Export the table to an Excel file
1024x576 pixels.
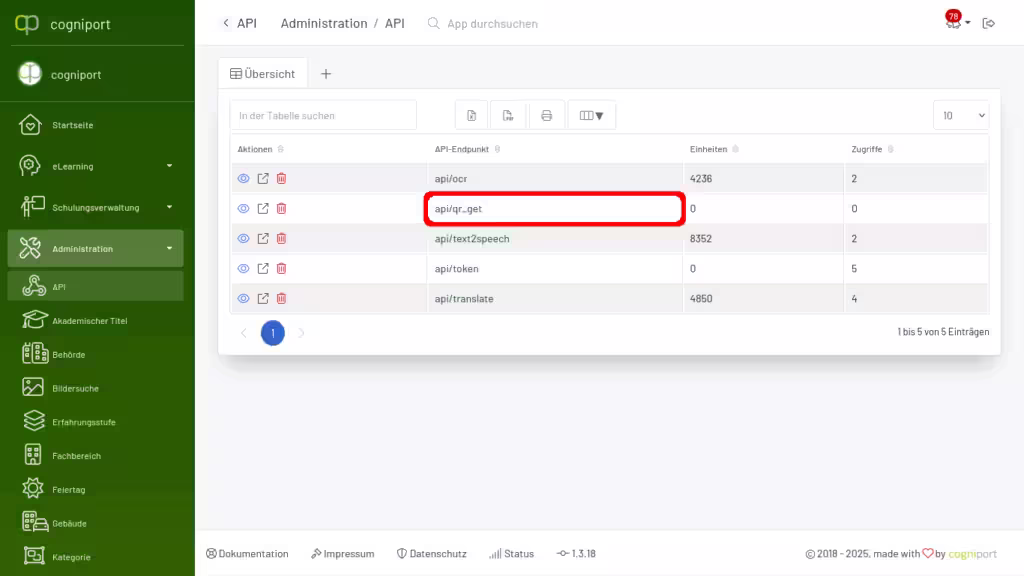[472, 116]
